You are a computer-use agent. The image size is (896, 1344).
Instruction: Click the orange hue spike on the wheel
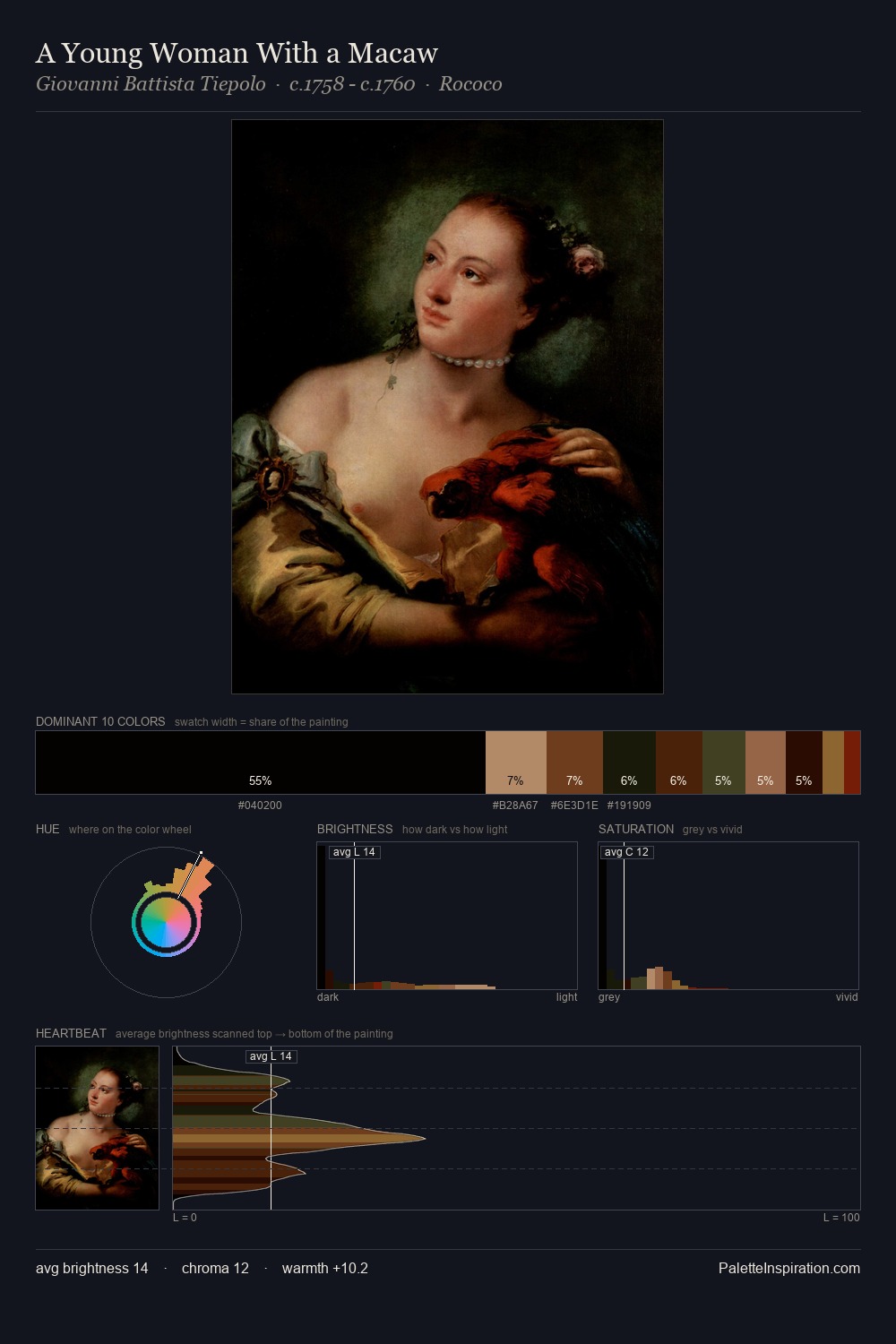[199, 877]
